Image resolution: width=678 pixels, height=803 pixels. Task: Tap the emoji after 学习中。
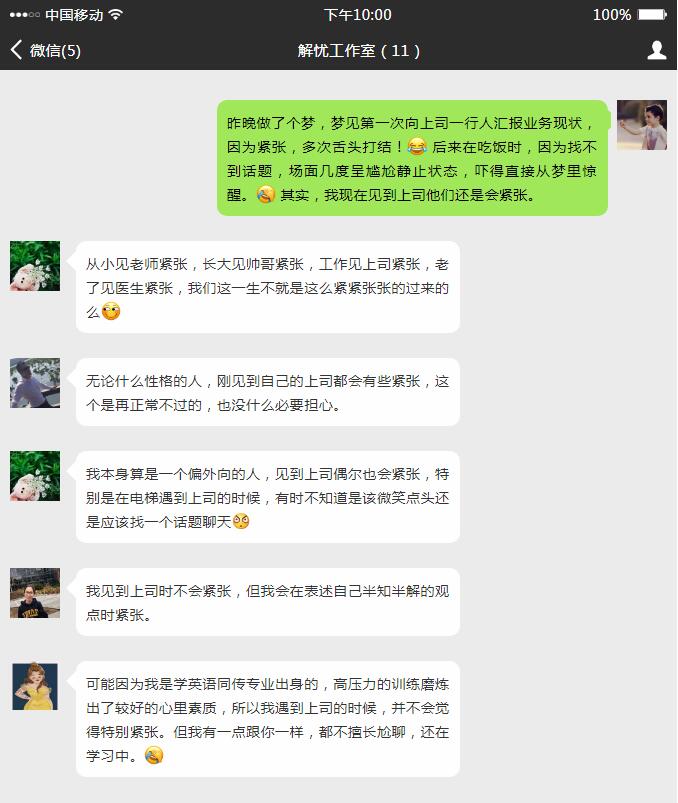154,755
